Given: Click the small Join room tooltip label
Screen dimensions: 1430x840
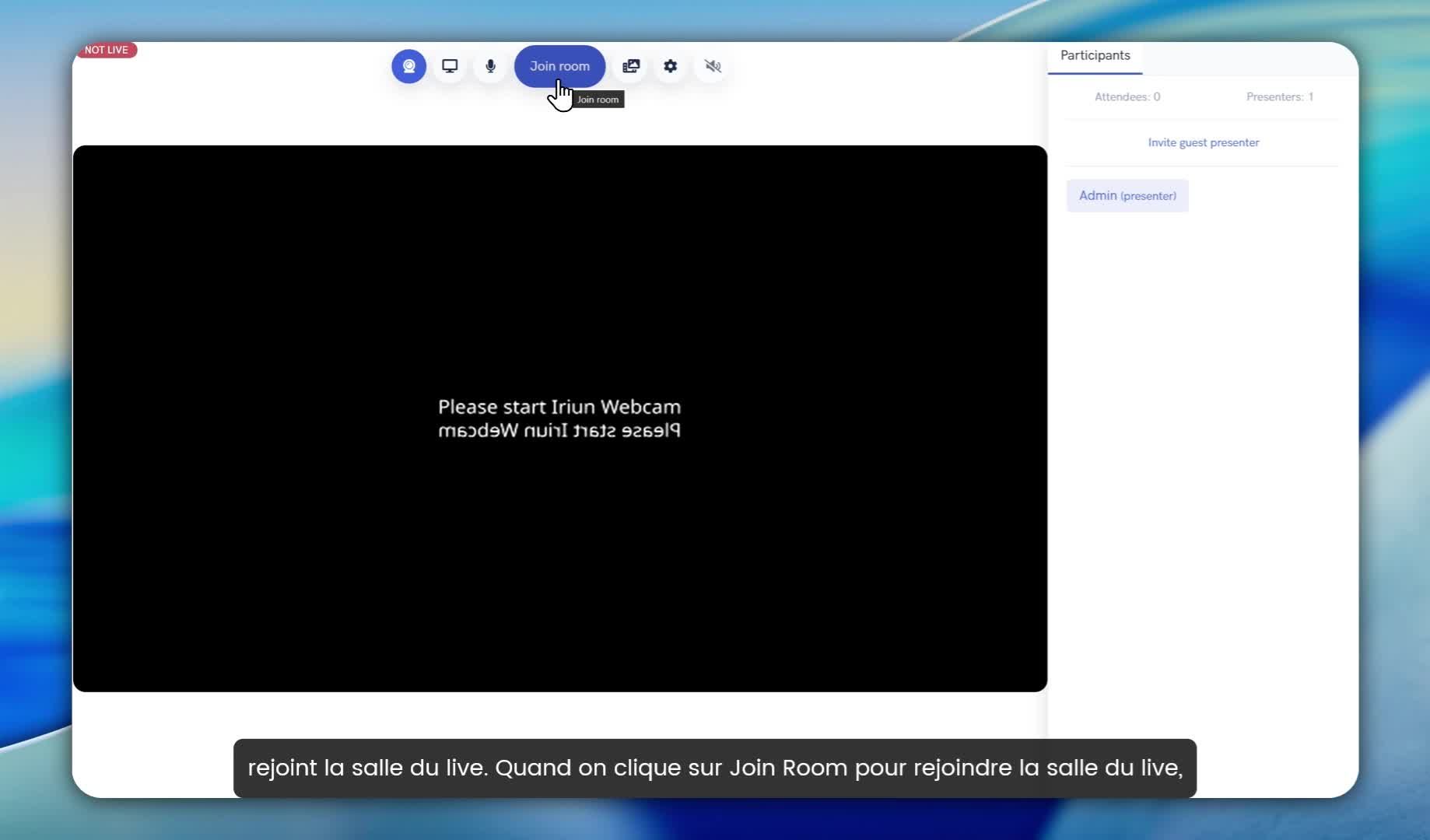Looking at the screenshot, I should tap(598, 100).
